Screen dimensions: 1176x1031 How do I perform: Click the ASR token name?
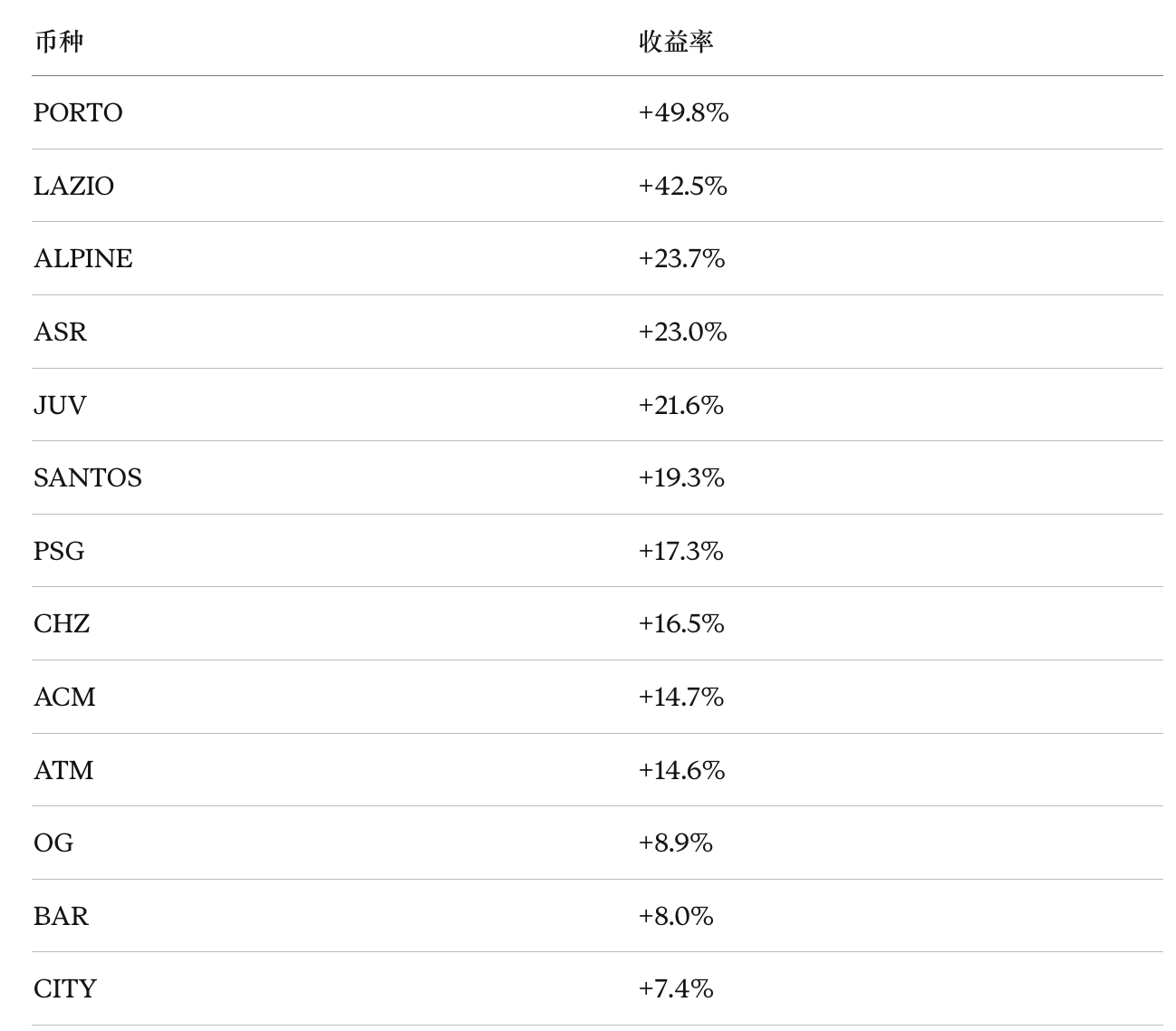pos(61,332)
